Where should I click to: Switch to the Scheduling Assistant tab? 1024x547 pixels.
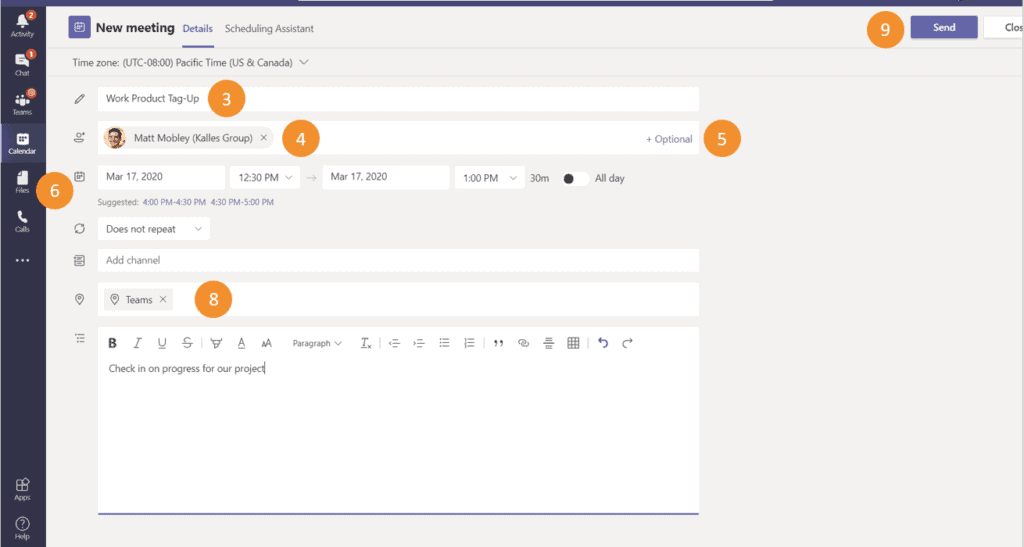tap(269, 29)
